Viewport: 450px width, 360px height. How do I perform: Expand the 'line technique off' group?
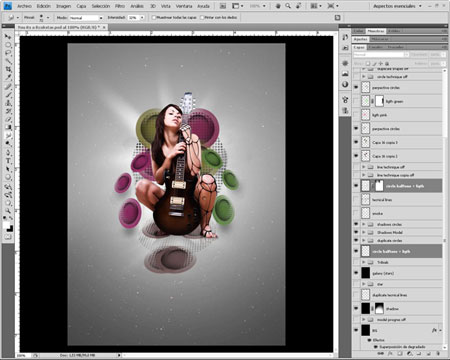click(364, 167)
